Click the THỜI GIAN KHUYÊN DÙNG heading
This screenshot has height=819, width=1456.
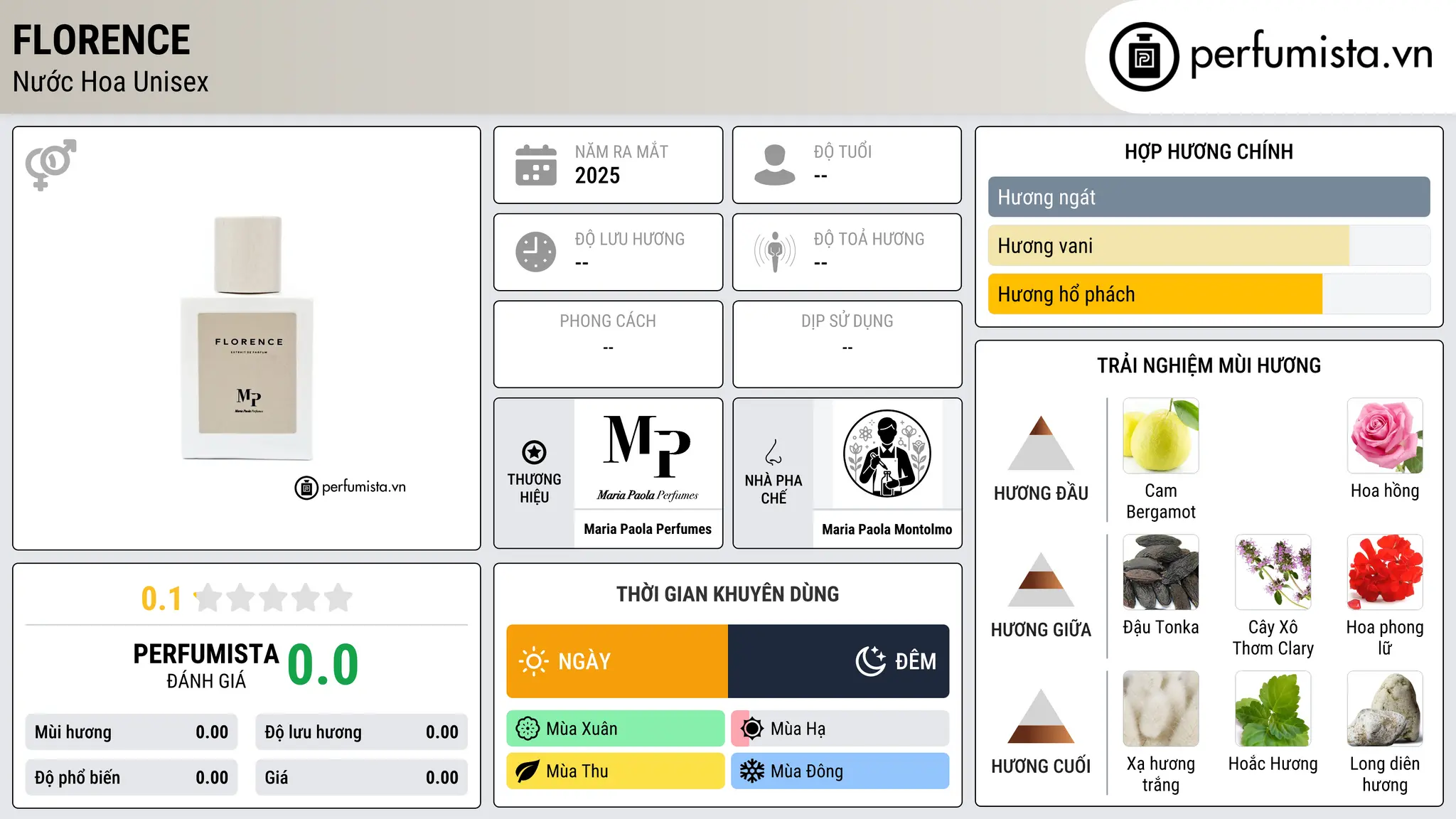click(x=727, y=594)
